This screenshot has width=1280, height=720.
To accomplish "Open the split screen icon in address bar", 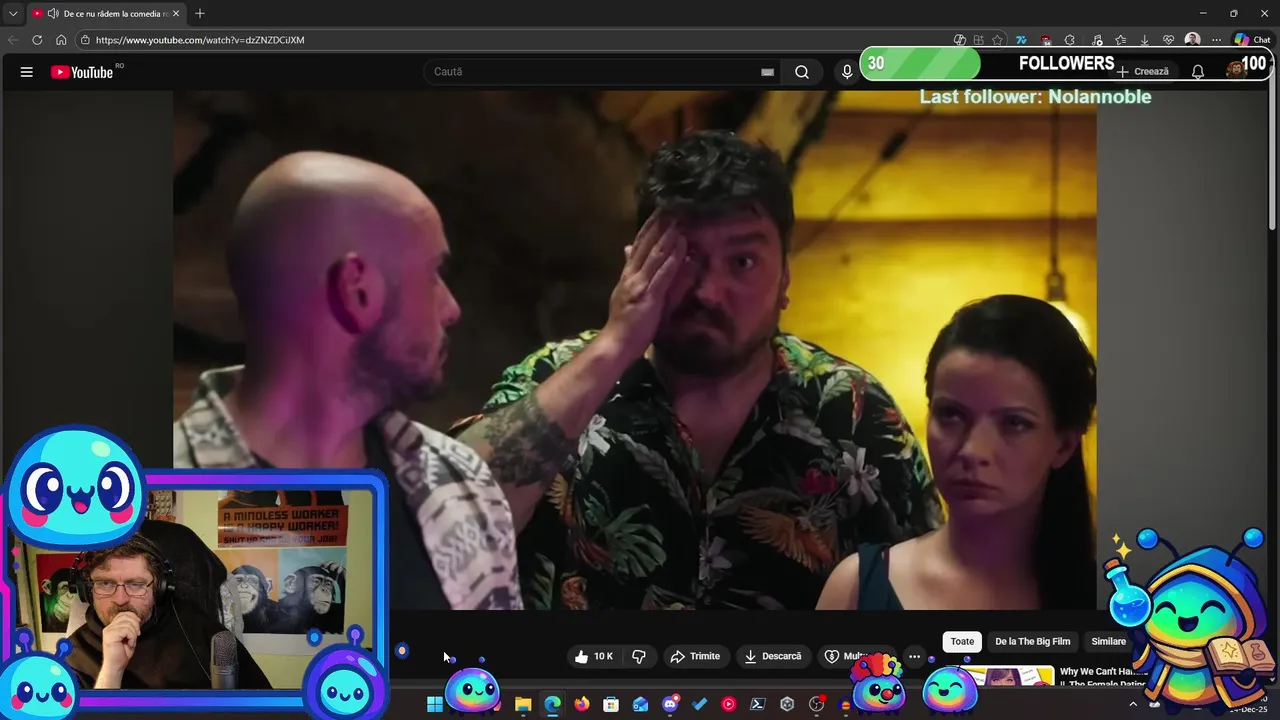I will tap(978, 40).
